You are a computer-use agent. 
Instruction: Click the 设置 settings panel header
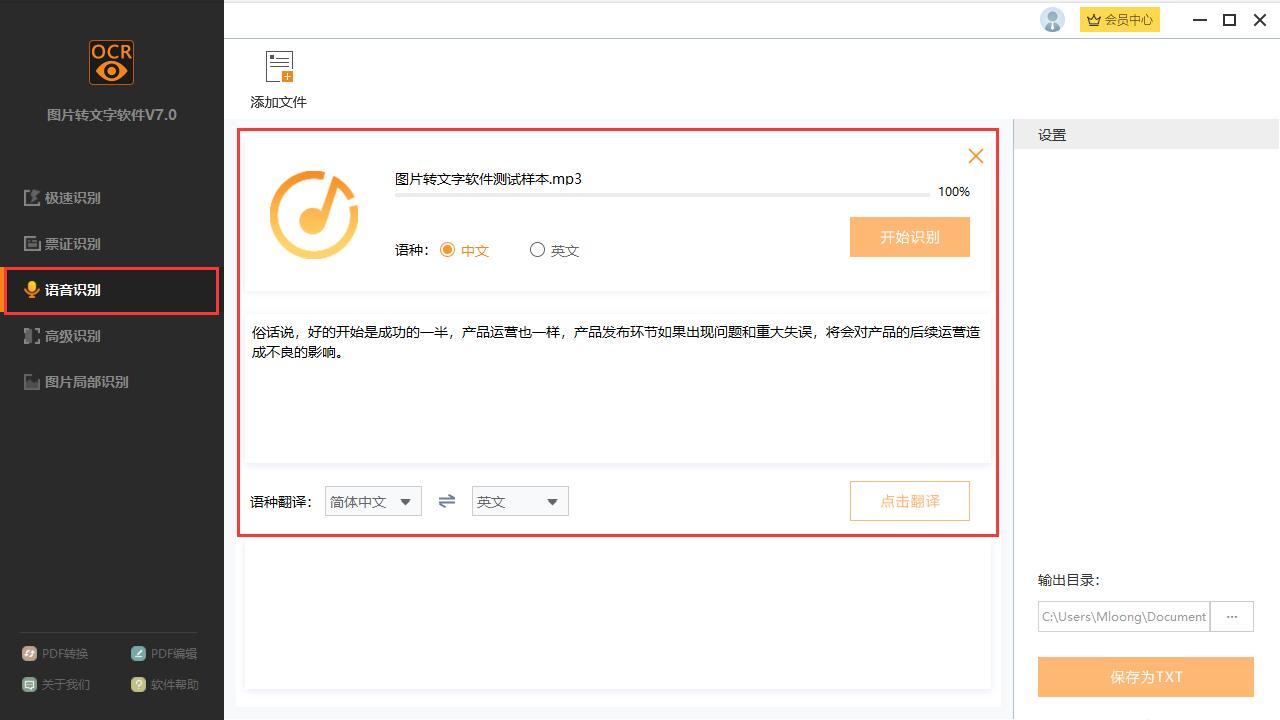coord(1146,135)
